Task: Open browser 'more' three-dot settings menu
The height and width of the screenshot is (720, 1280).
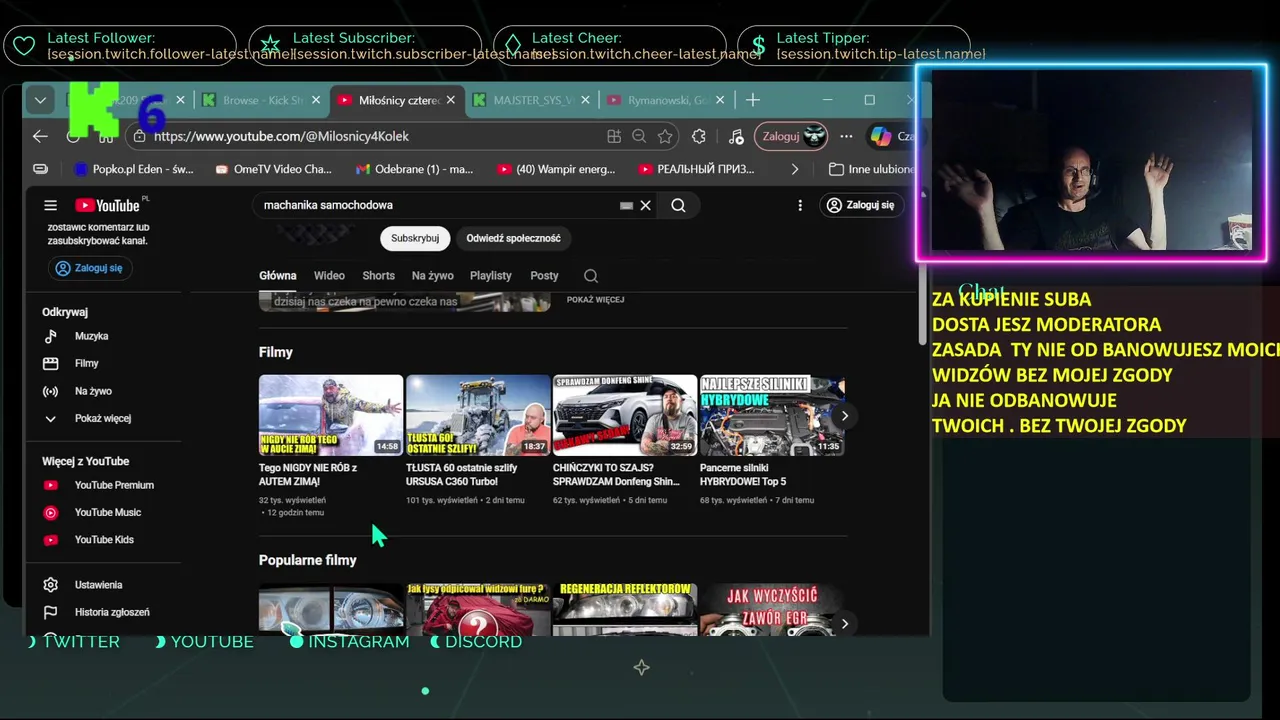Action: [x=847, y=136]
